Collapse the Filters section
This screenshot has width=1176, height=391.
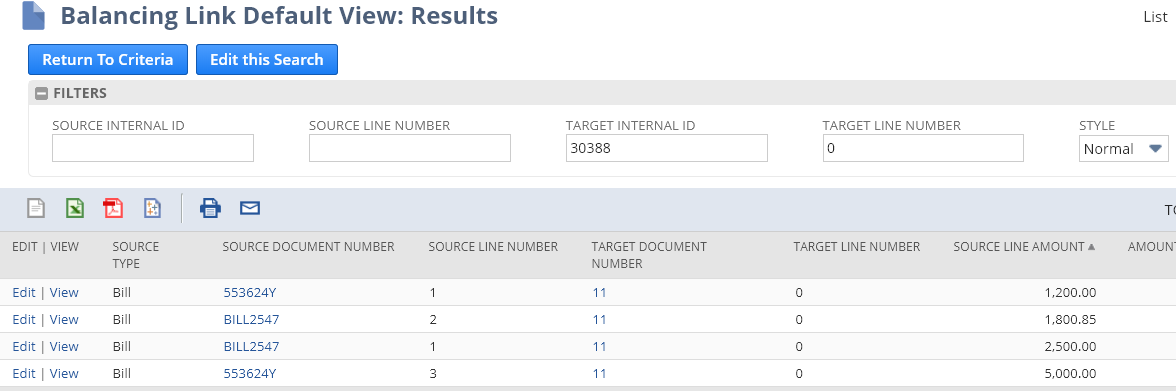point(42,94)
